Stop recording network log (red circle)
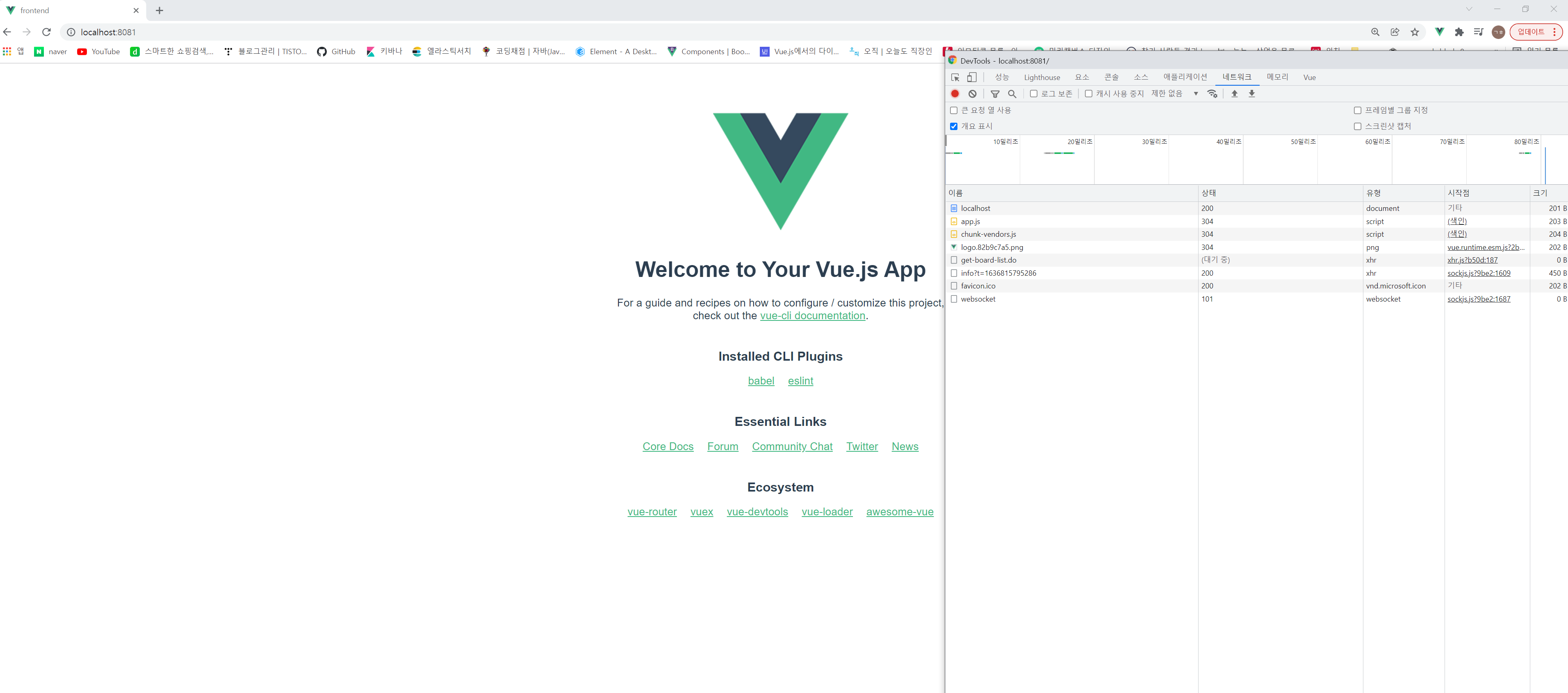This screenshot has width=1568, height=693. pyautogui.click(x=955, y=94)
